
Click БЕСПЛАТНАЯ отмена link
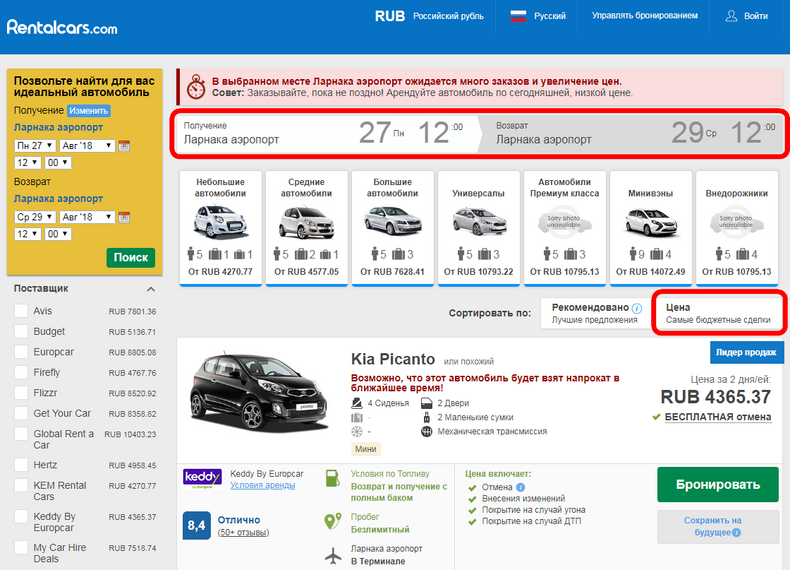(718, 417)
